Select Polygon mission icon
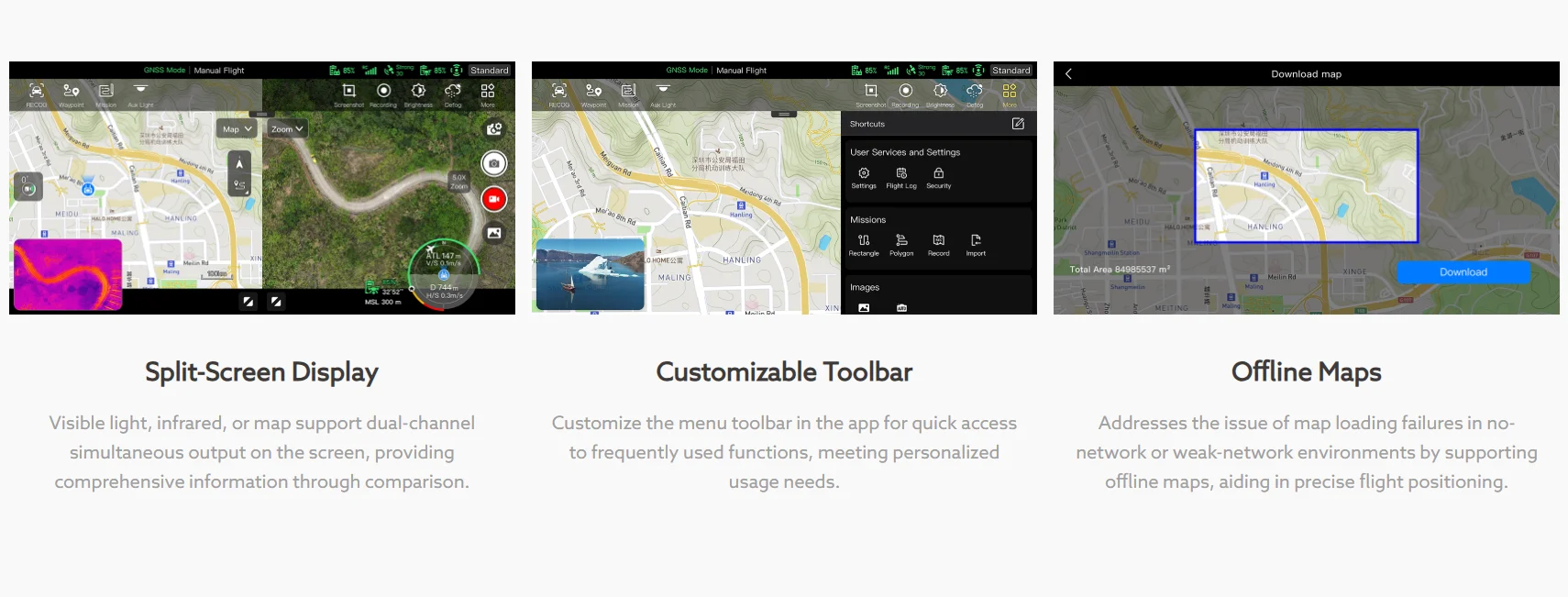This screenshot has height=597, width=1568. (901, 243)
